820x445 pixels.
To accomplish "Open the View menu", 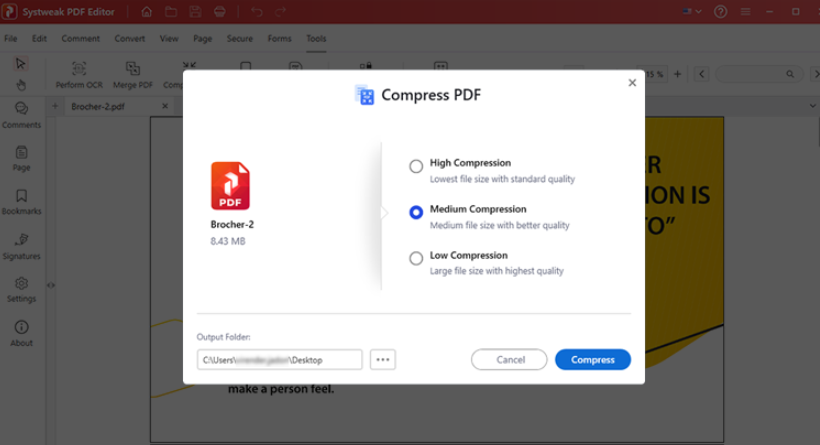I will pos(169,39).
